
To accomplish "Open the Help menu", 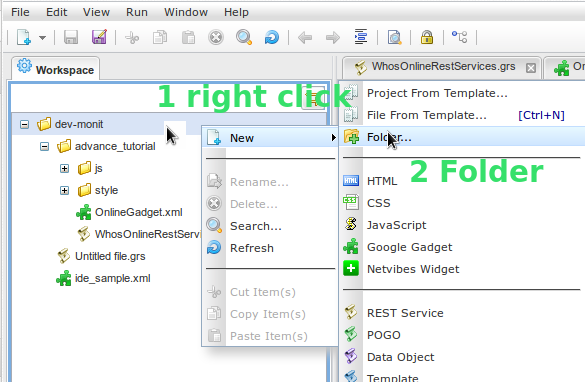I will tap(236, 12).
